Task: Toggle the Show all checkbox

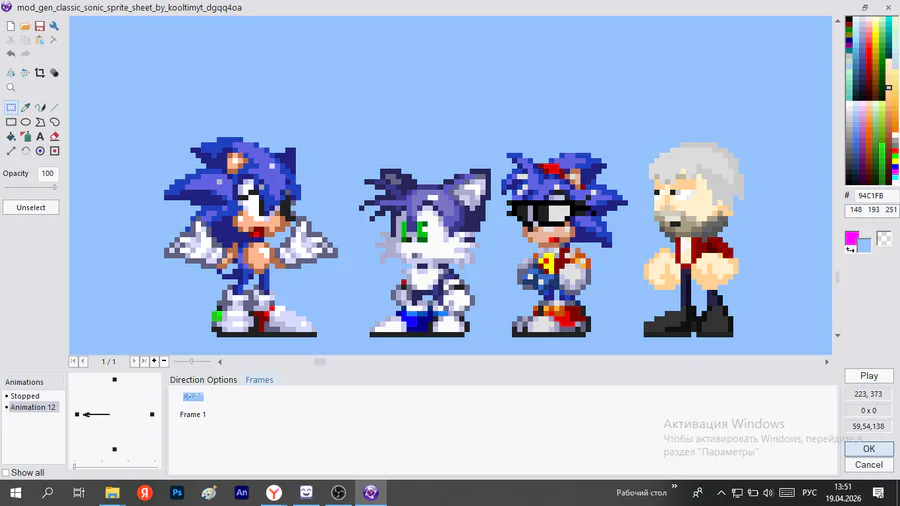Action: (6, 473)
